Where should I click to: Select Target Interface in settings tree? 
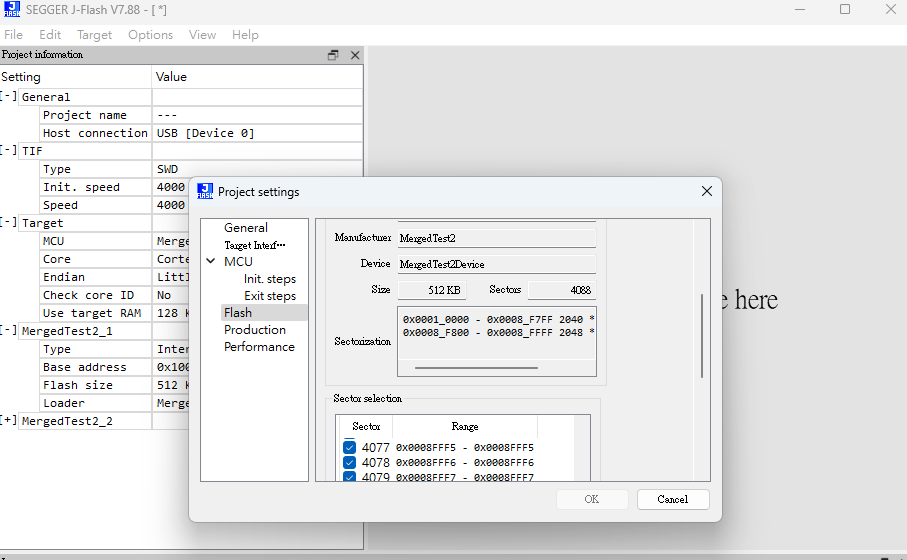point(255,245)
